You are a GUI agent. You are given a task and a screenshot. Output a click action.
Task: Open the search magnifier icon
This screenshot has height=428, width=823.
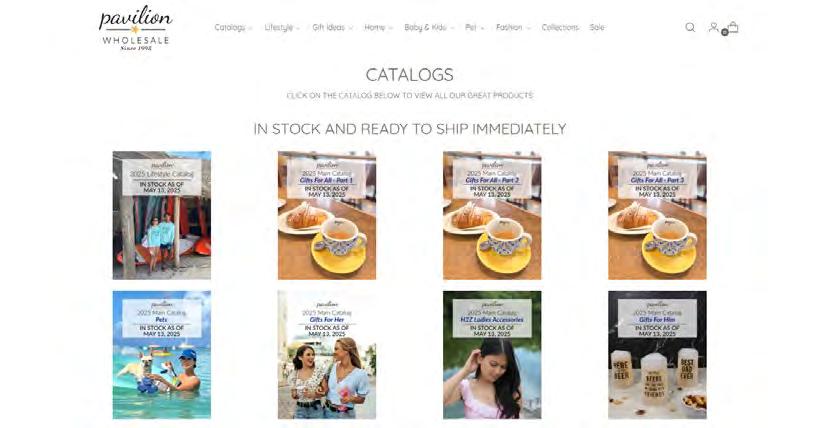coord(690,27)
